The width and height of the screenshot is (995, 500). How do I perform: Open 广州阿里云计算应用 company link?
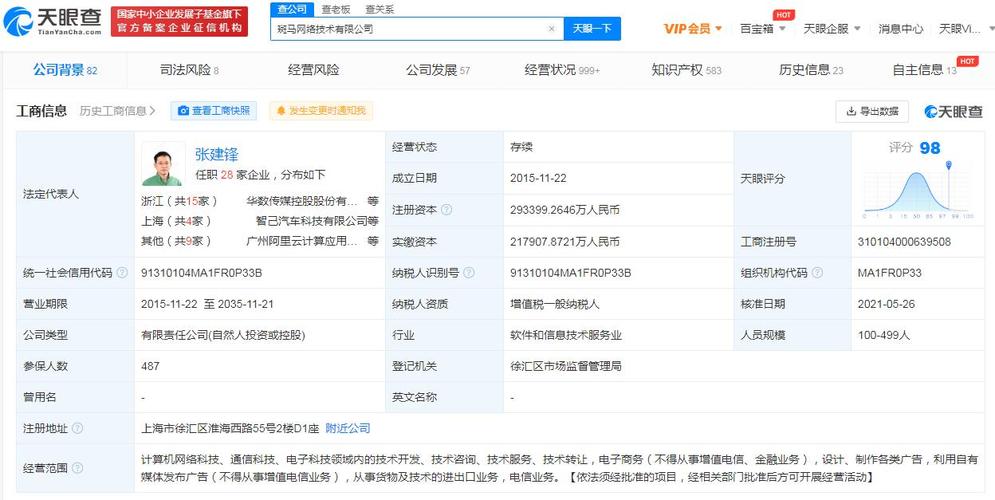point(303,241)
